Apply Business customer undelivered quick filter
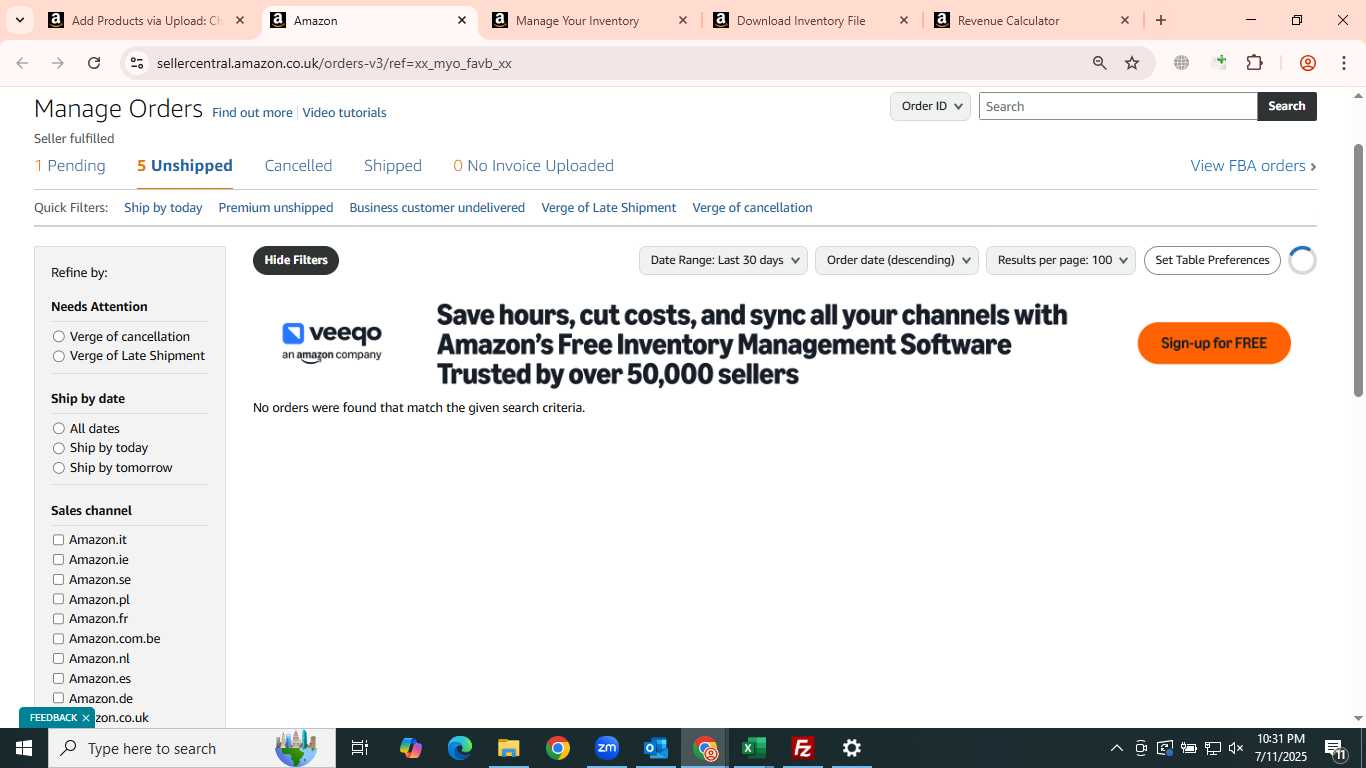The image size is (1366, 768). 437,208
